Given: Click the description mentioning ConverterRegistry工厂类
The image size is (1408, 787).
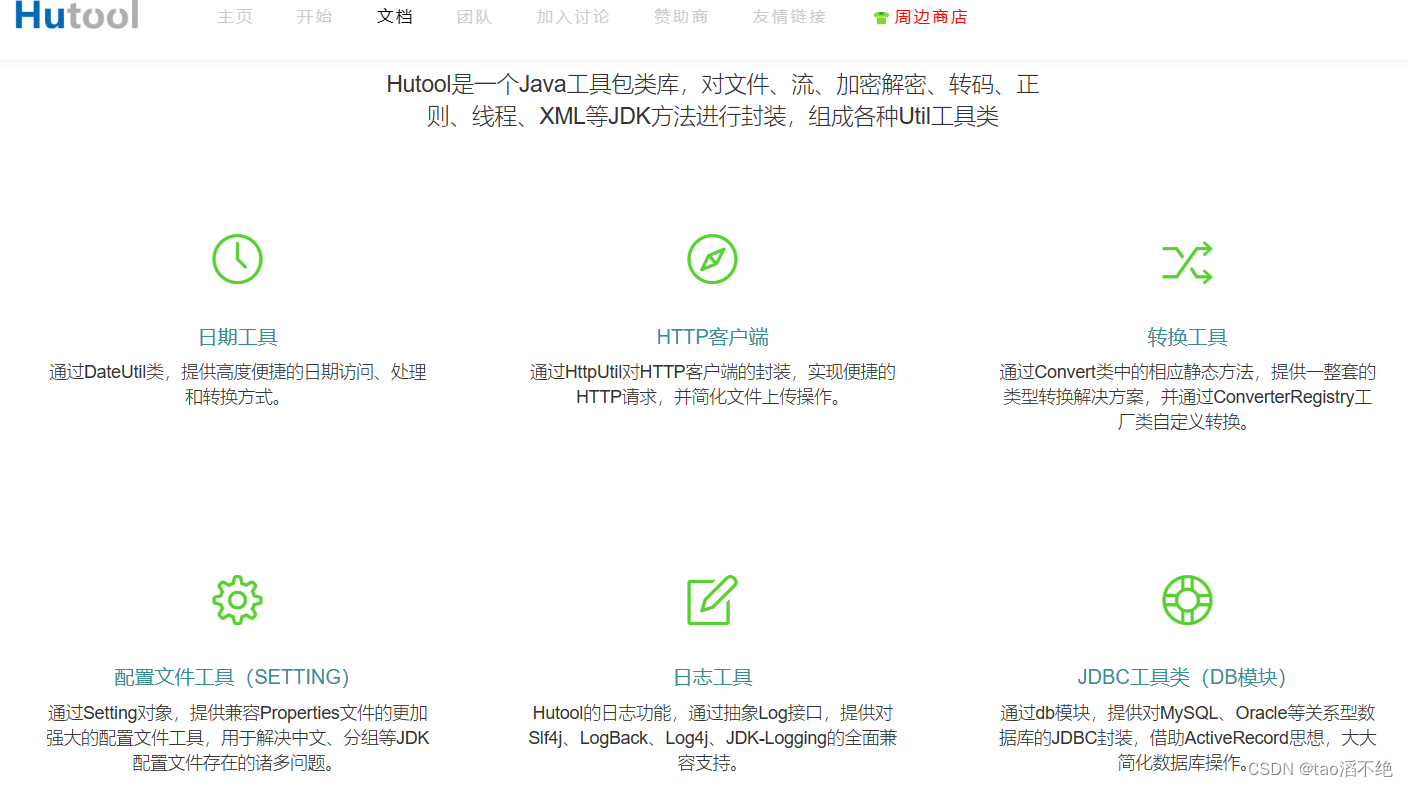Looking at the screenshot, I should click(1188, 397).
